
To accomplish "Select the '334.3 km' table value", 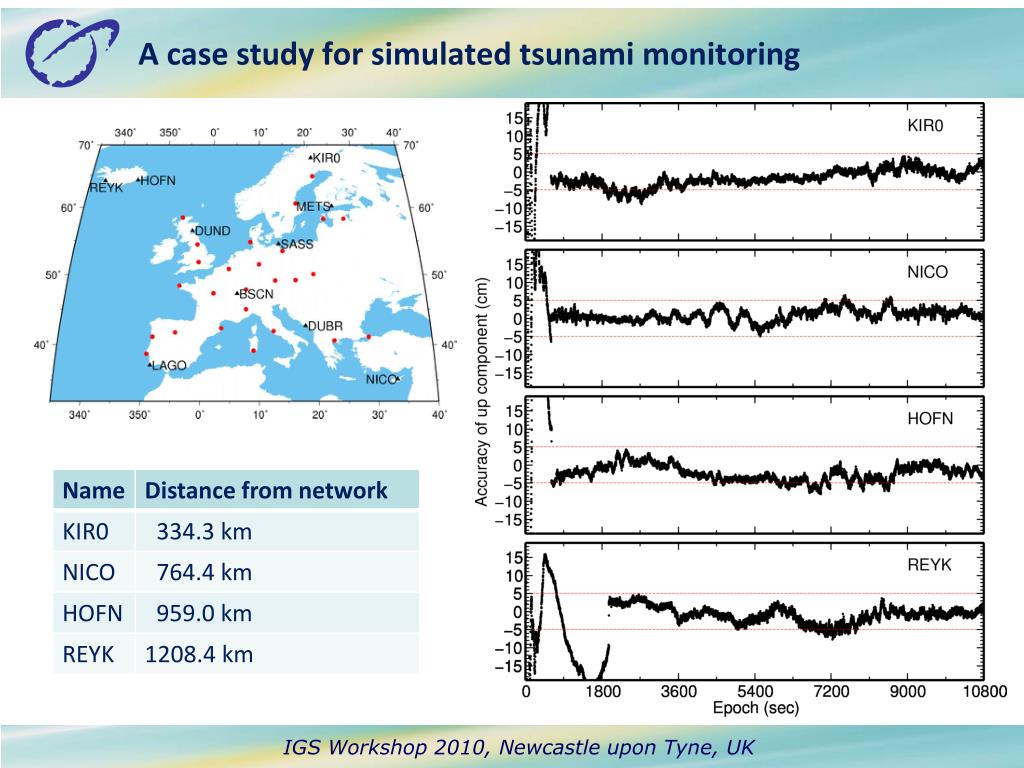I will (204, 532).
